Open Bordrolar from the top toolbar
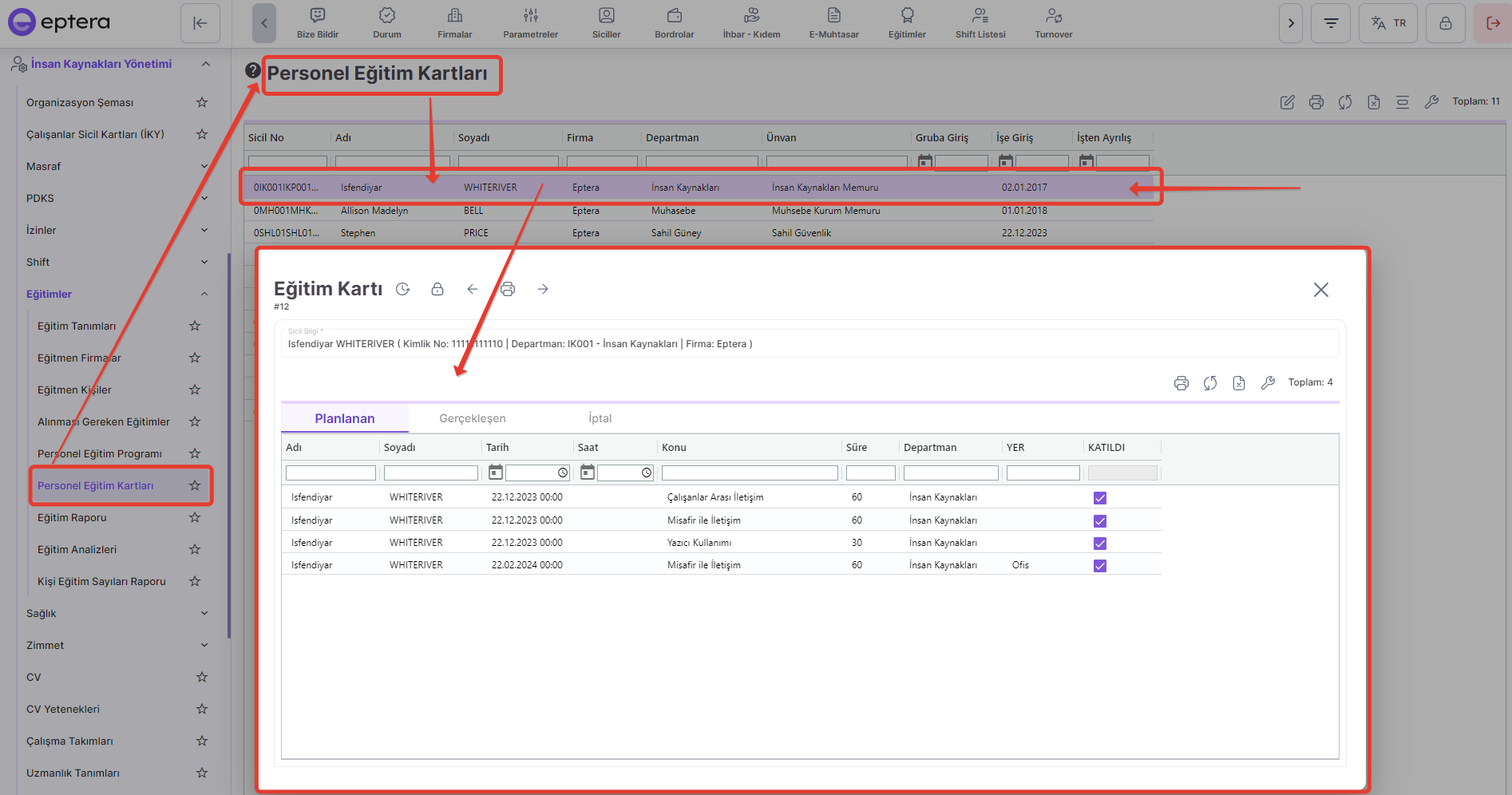Viewport: 1512px width, 795px height. click(674, 23)
